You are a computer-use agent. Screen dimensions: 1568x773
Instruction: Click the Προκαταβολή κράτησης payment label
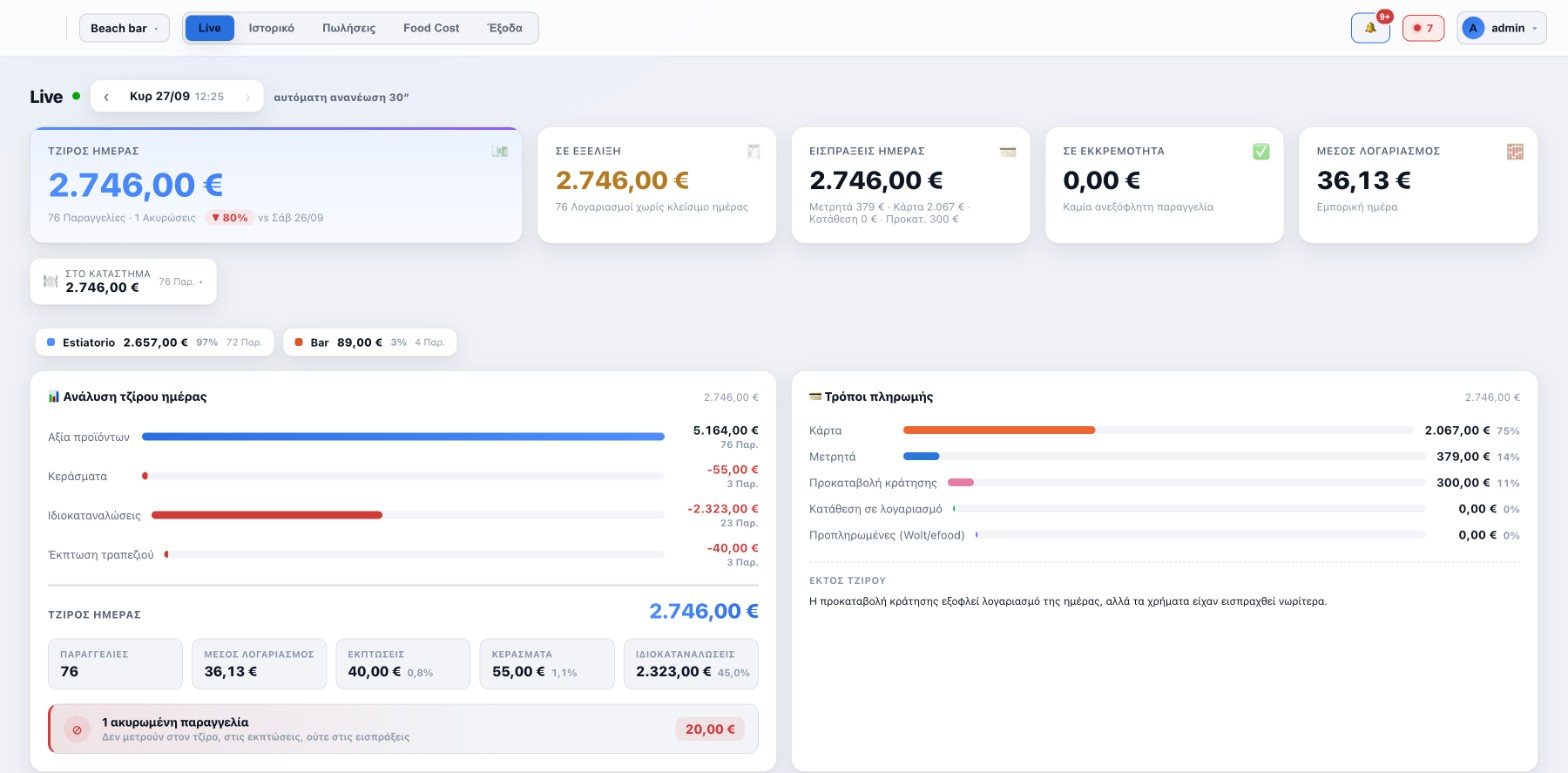[873, 482]
